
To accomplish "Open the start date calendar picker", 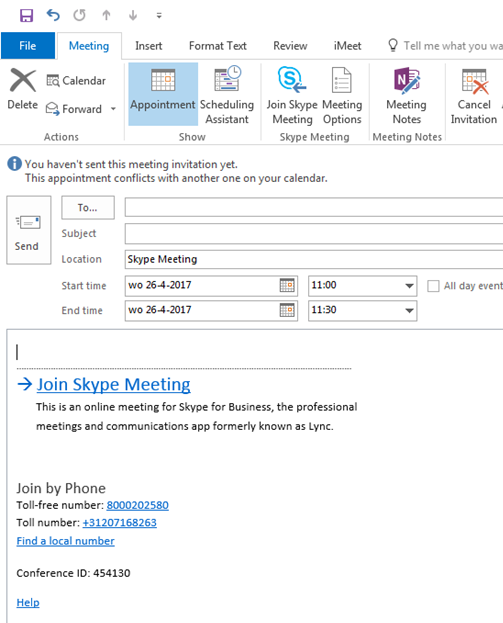I will [287, 285].
